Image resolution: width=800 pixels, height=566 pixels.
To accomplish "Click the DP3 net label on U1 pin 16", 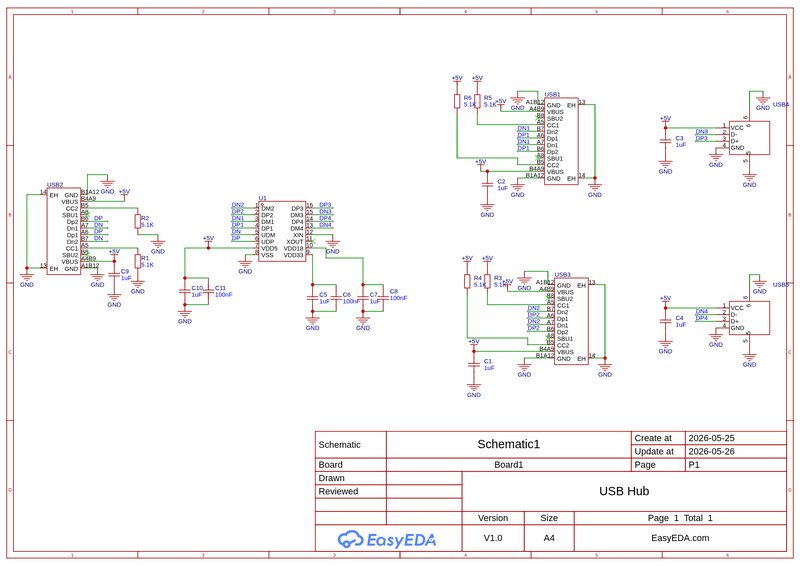I will 325,205.
